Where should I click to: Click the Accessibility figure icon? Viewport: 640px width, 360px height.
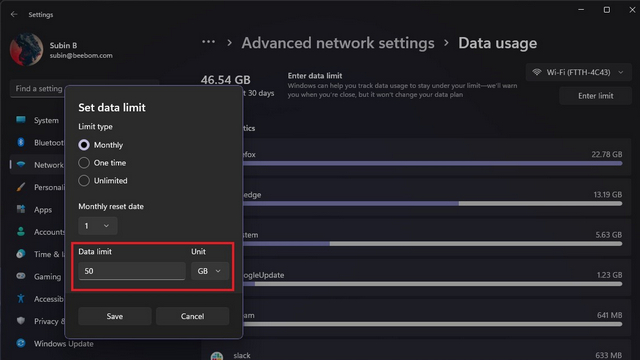[x=21, y=298]
